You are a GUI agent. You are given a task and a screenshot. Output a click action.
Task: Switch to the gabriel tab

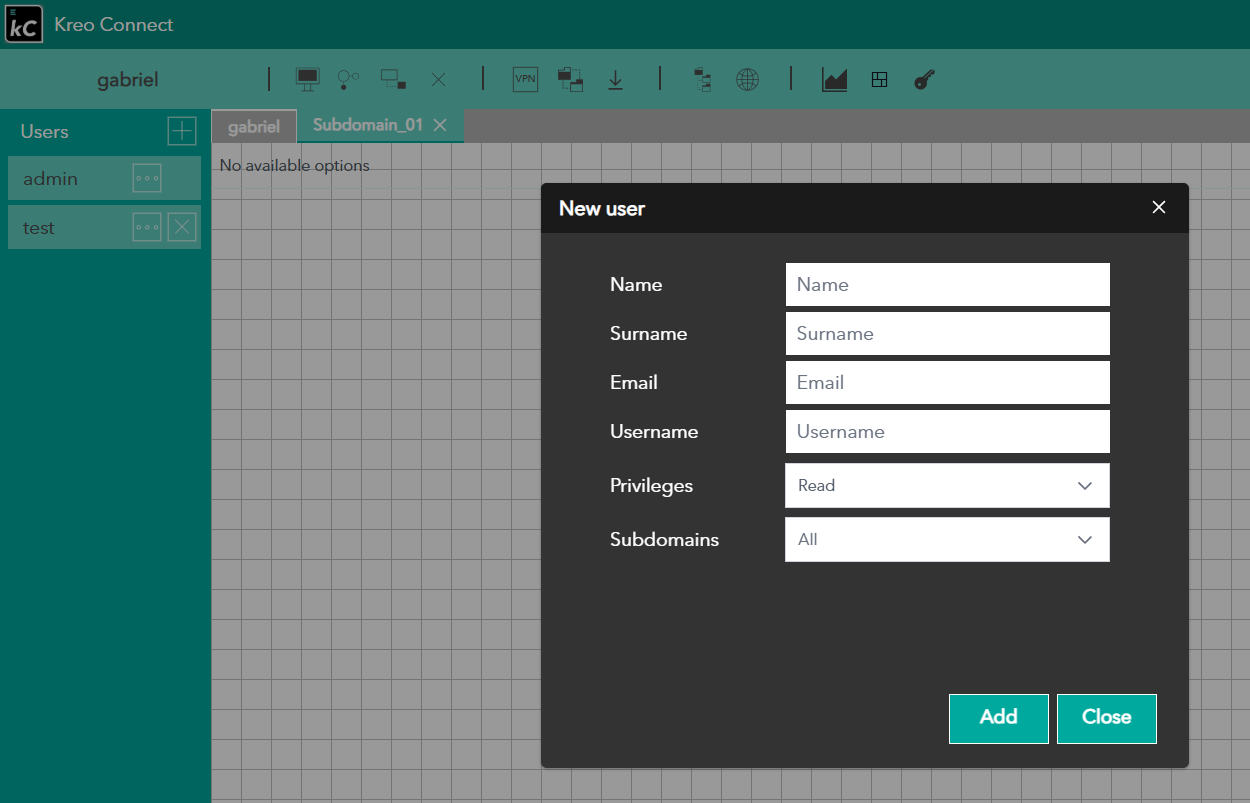click(x=254, y=127)
